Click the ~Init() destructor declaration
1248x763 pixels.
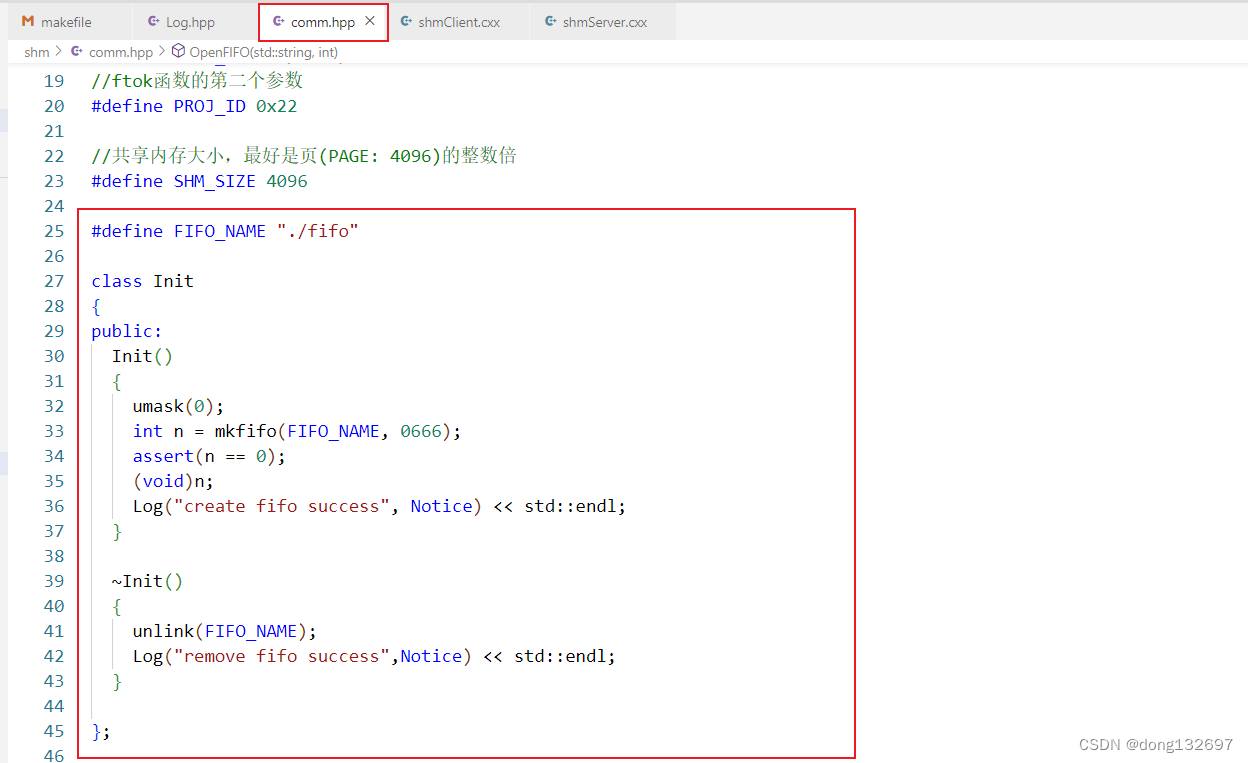148,581
